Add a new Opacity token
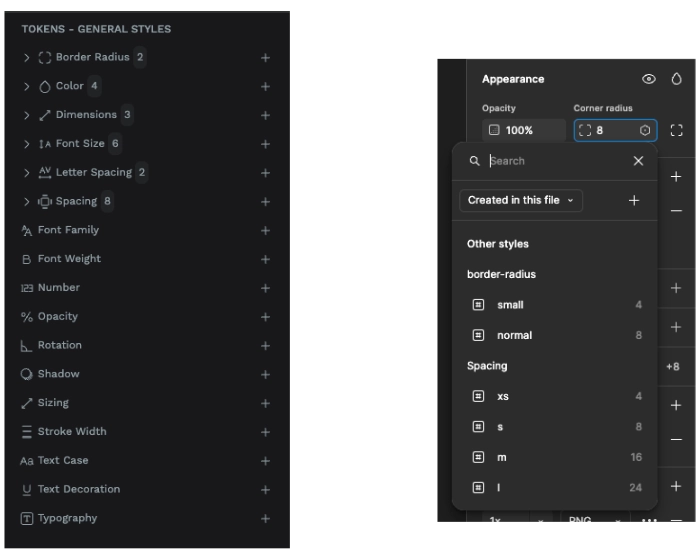Image resolution: width=700 pixels, height=560 pixels. [x=265, y=317]
